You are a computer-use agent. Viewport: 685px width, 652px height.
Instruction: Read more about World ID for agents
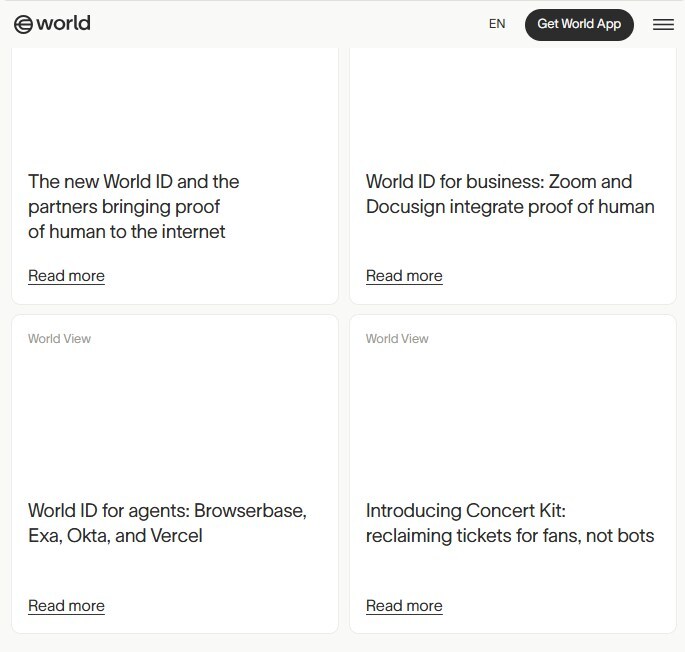point(66,606)
